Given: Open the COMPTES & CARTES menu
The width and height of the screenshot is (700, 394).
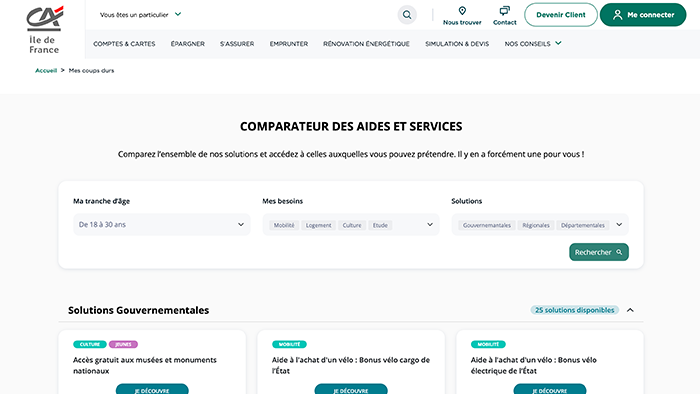Looking at the screenshot, I should coord(124,44).
